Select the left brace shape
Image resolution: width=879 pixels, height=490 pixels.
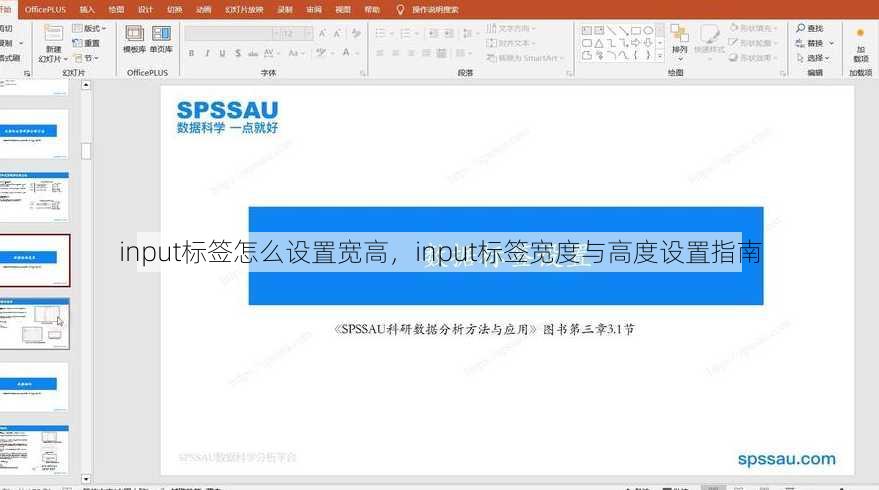636,55
